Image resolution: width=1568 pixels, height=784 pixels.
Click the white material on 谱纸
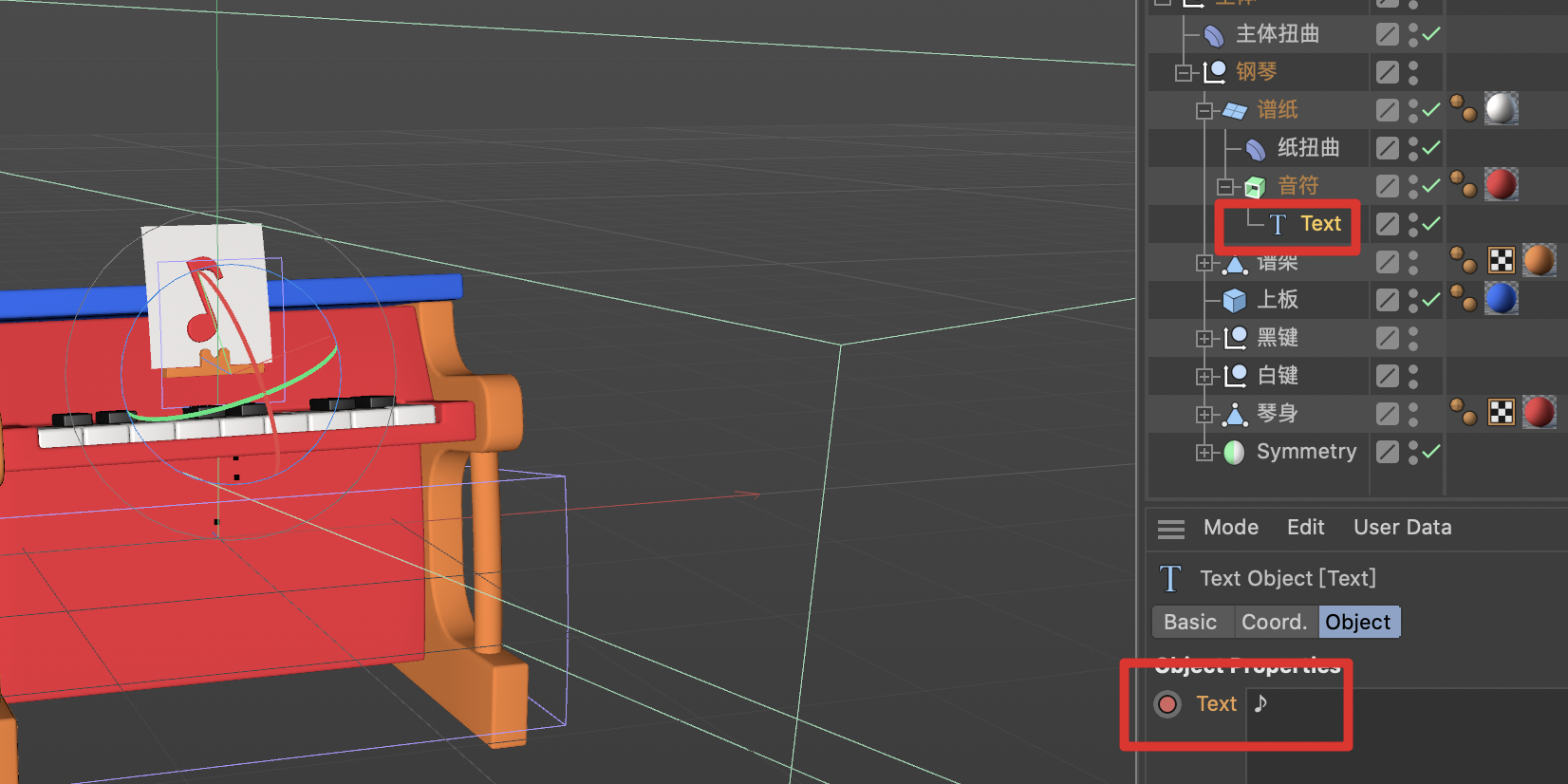tap(1502, 108)
